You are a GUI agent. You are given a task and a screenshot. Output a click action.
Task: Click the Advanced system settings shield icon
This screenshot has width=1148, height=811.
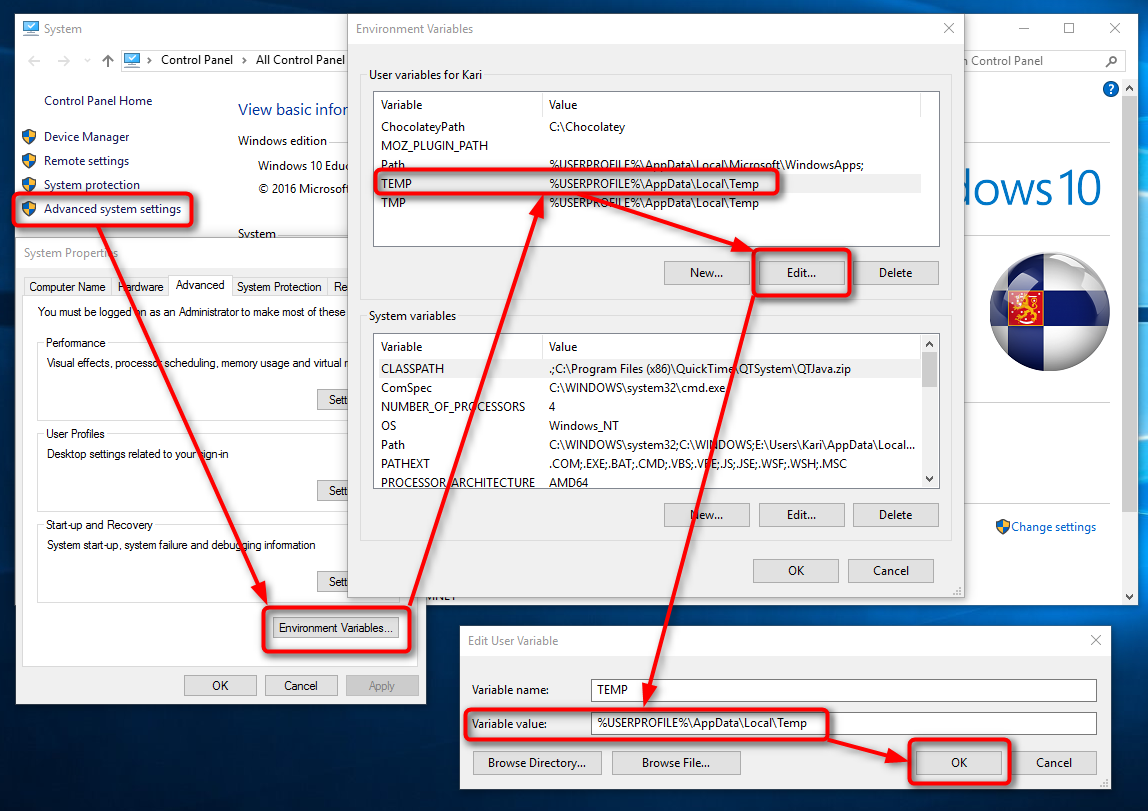click(x=29, y=209)
